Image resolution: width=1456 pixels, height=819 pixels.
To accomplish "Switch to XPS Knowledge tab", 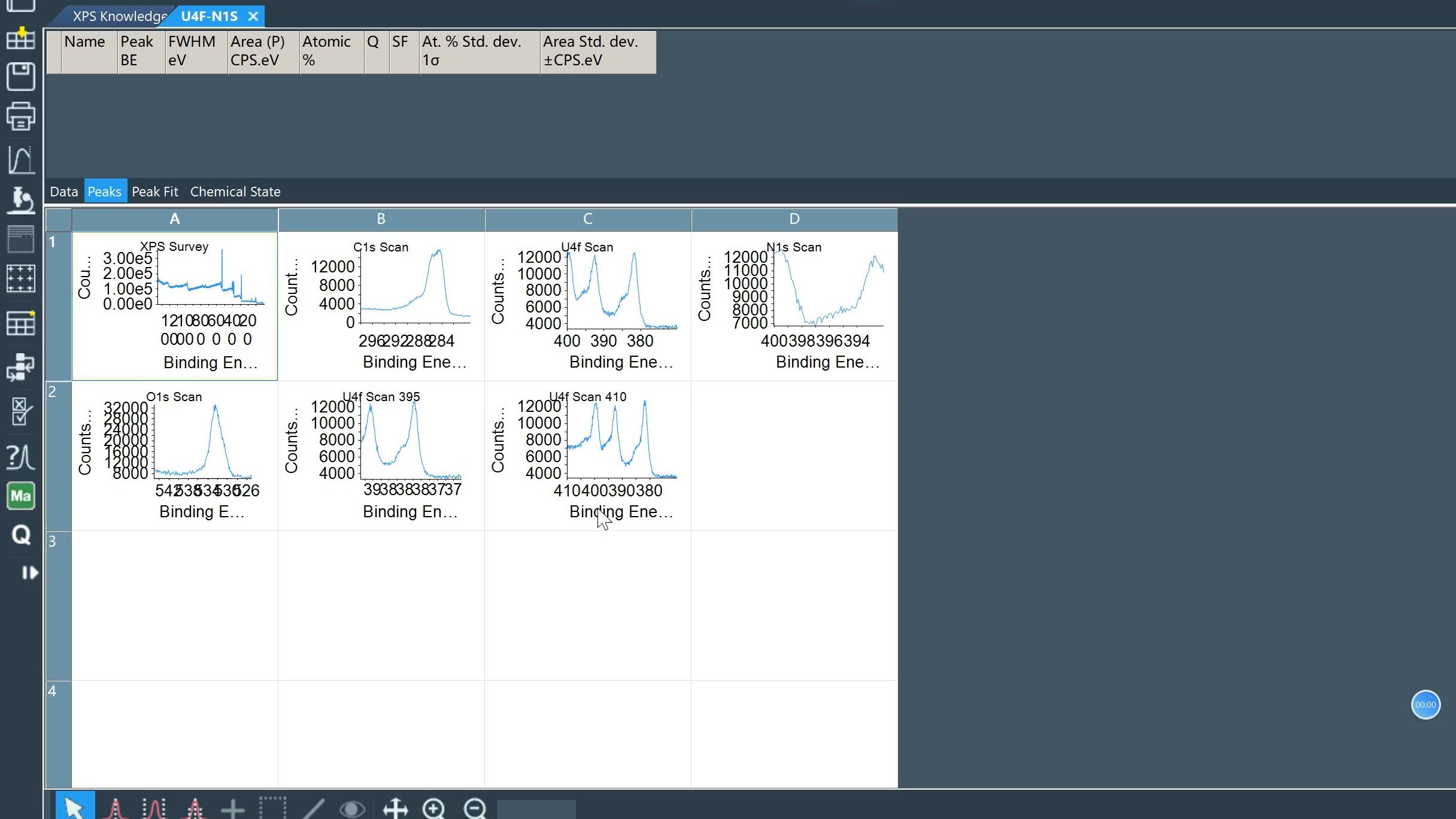I will (119, 16).
